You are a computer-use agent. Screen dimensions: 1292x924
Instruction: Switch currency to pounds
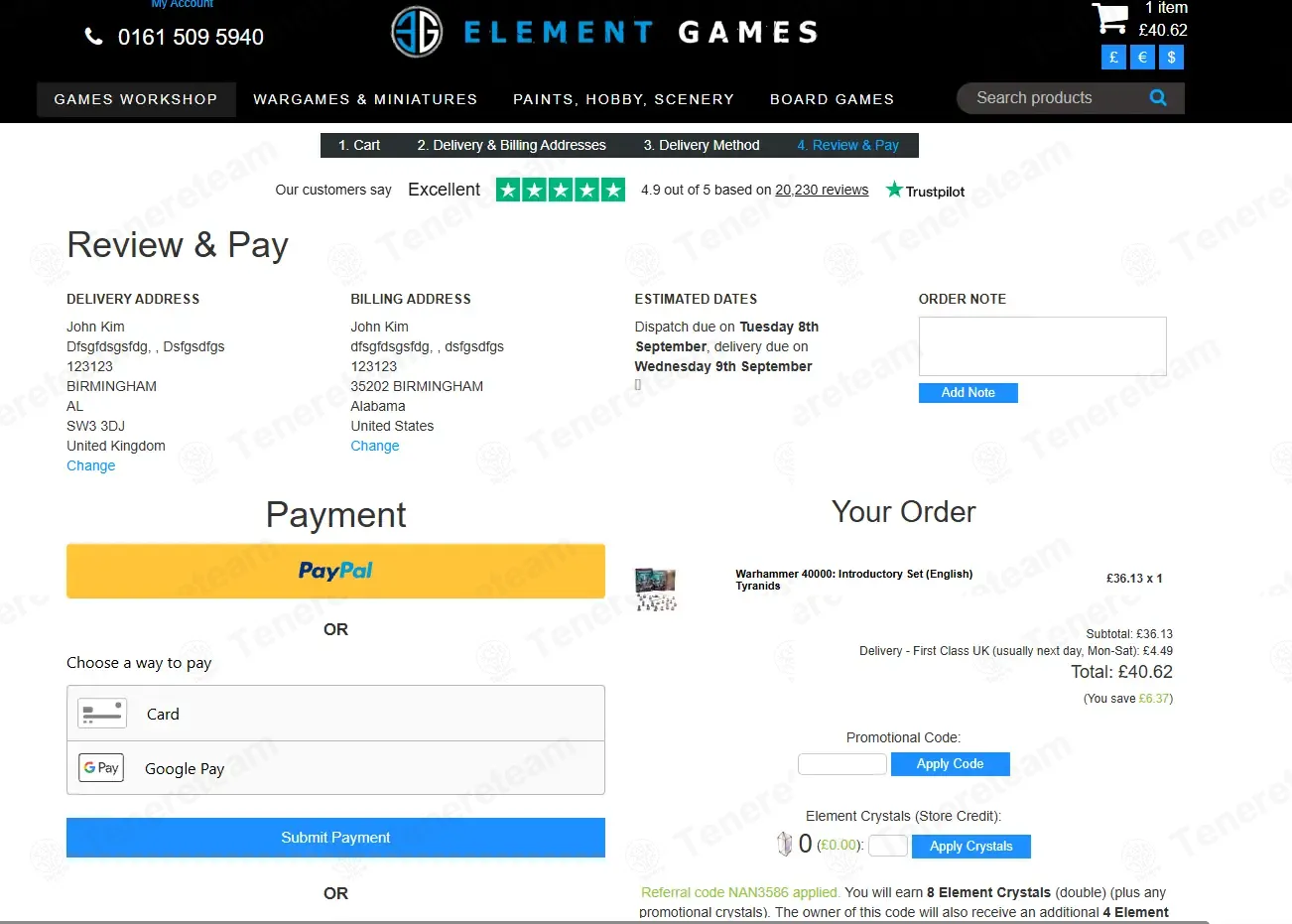point(1113,58)
